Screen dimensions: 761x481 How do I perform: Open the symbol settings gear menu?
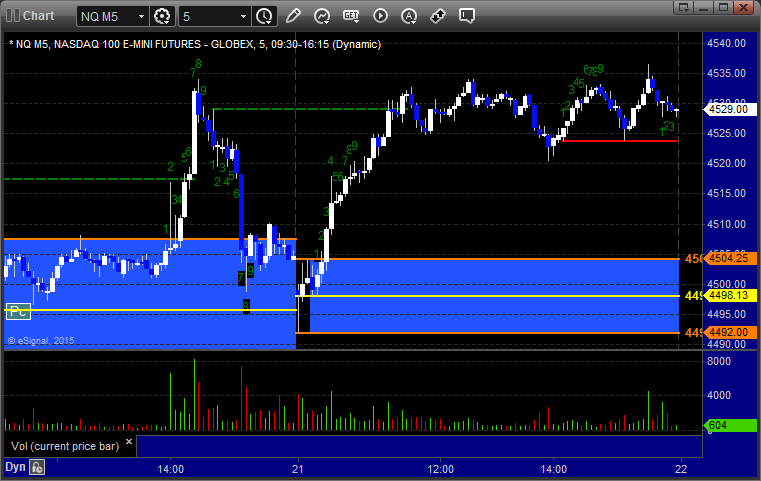pos(162,17)
